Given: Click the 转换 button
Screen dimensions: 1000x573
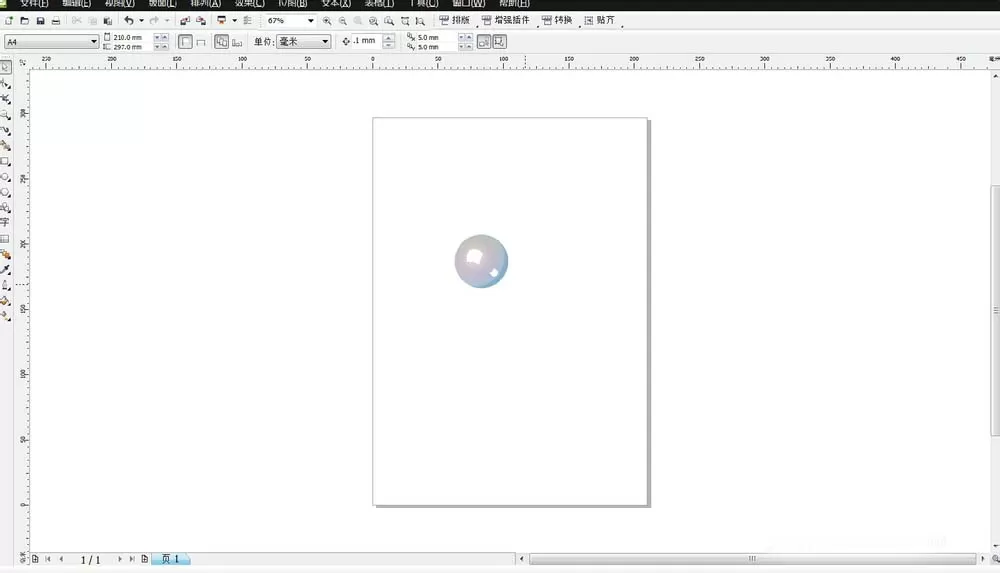Looking at the screenshot, I should [557, 20].
